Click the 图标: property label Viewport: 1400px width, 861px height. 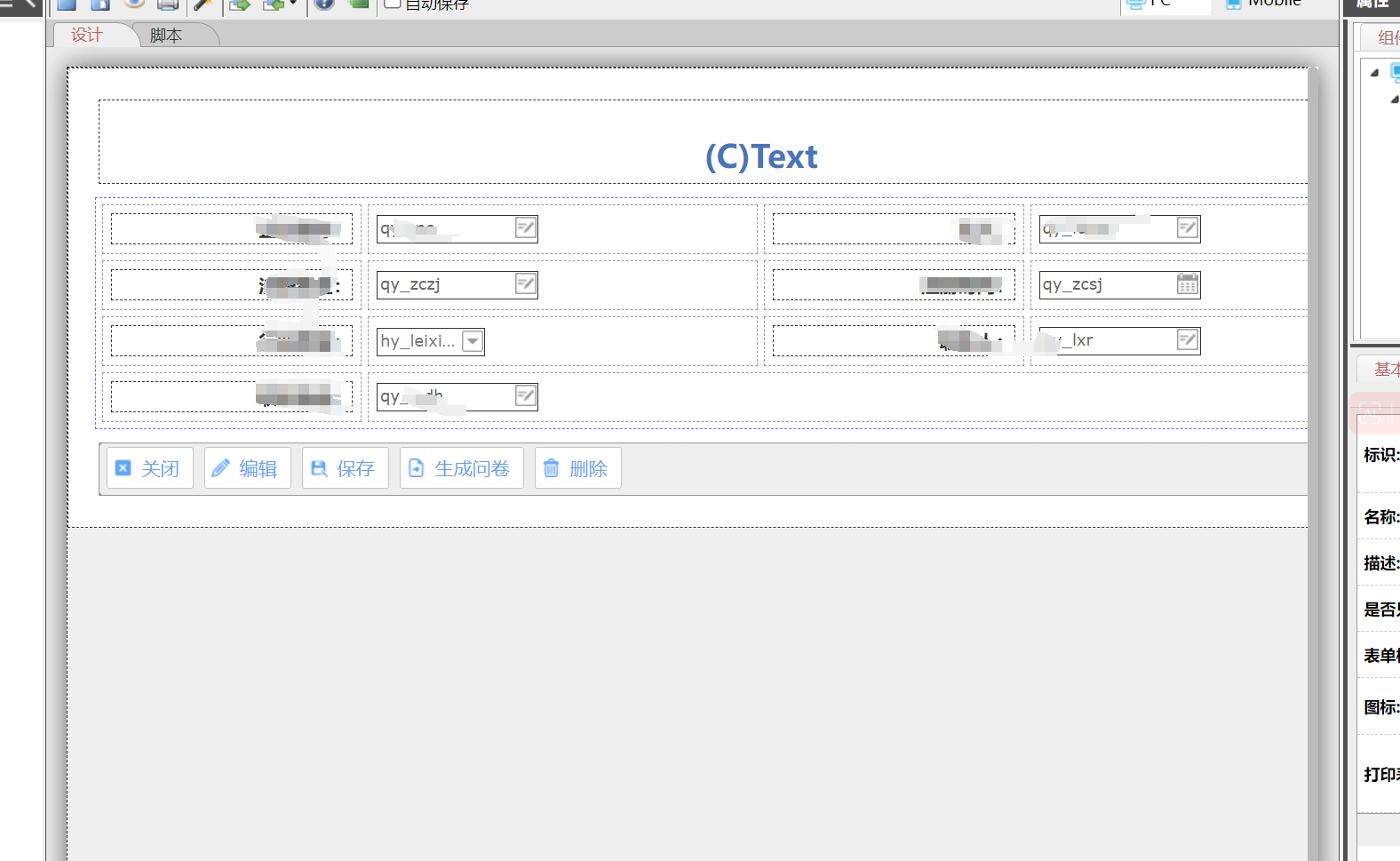(x=1381, y=707)
